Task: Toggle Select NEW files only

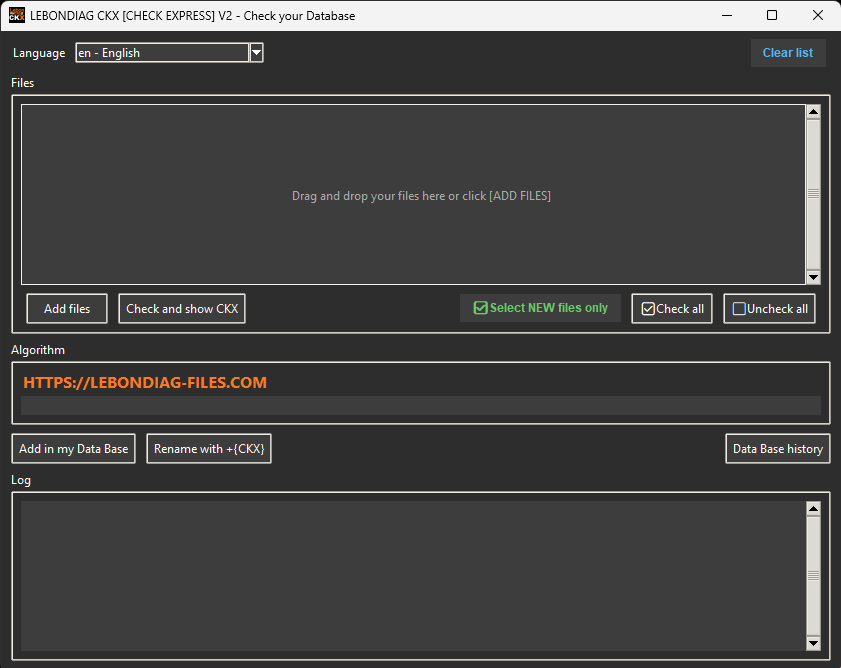Action: coord(540,308)
